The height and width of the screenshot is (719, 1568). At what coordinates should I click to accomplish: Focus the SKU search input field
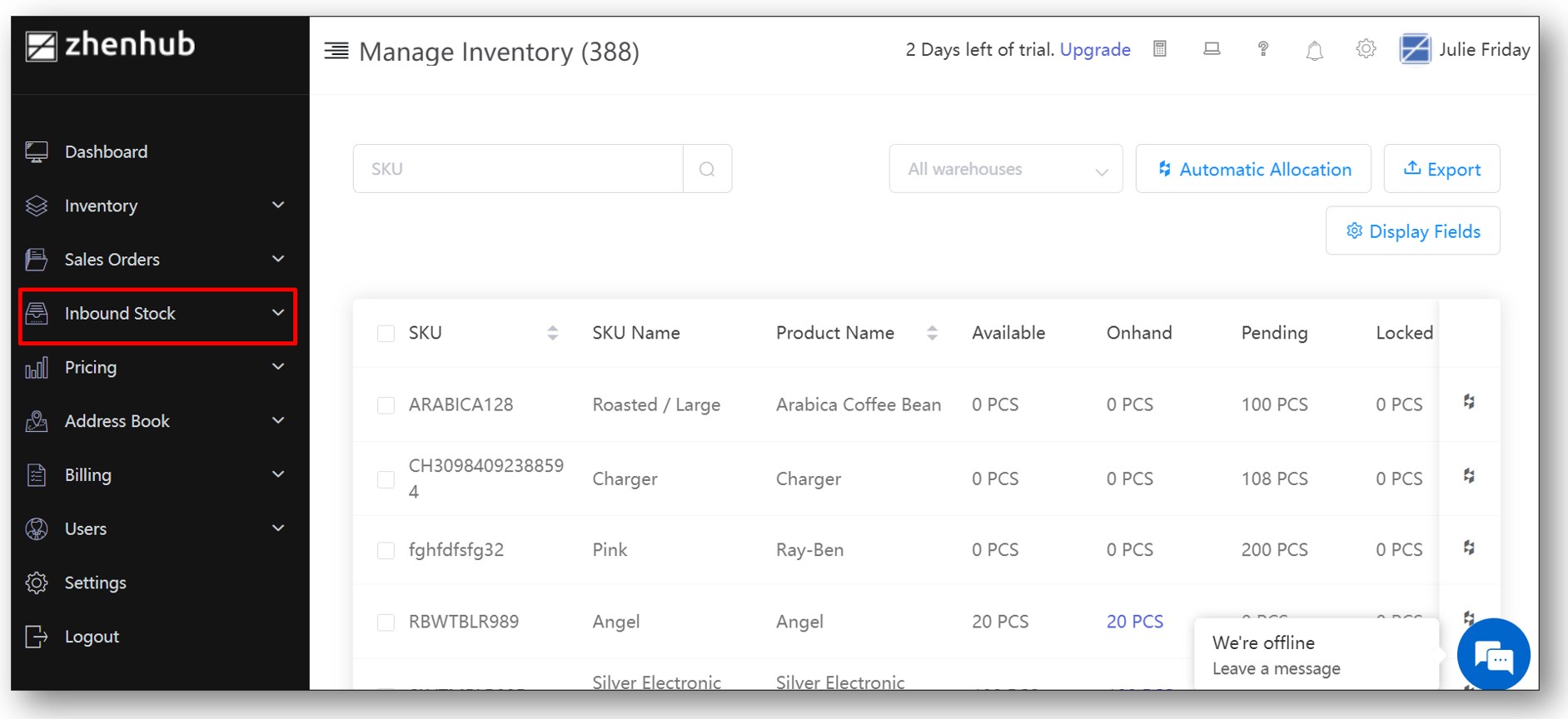[518, 169]
